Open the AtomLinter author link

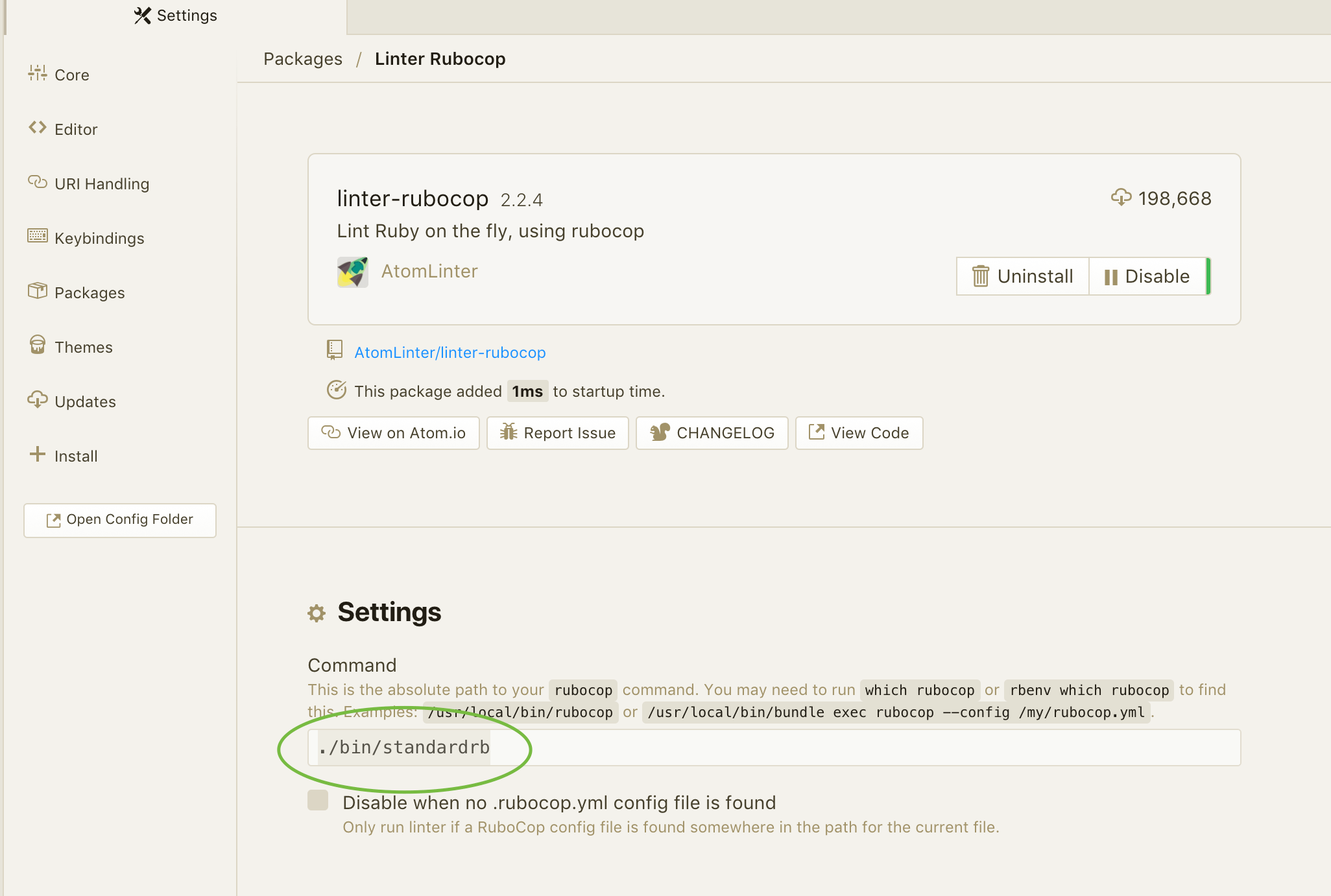[429, 271]
